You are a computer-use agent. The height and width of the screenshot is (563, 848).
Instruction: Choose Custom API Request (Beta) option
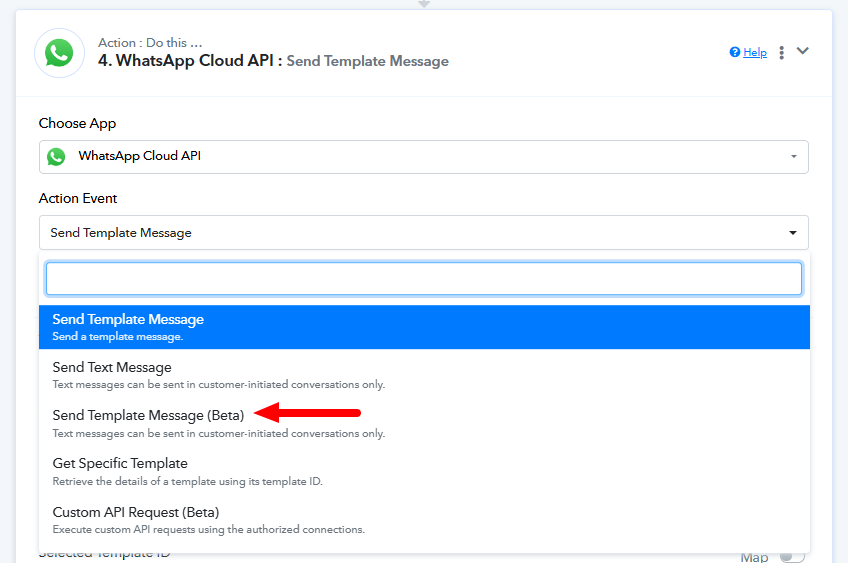(x=424, y=520)
